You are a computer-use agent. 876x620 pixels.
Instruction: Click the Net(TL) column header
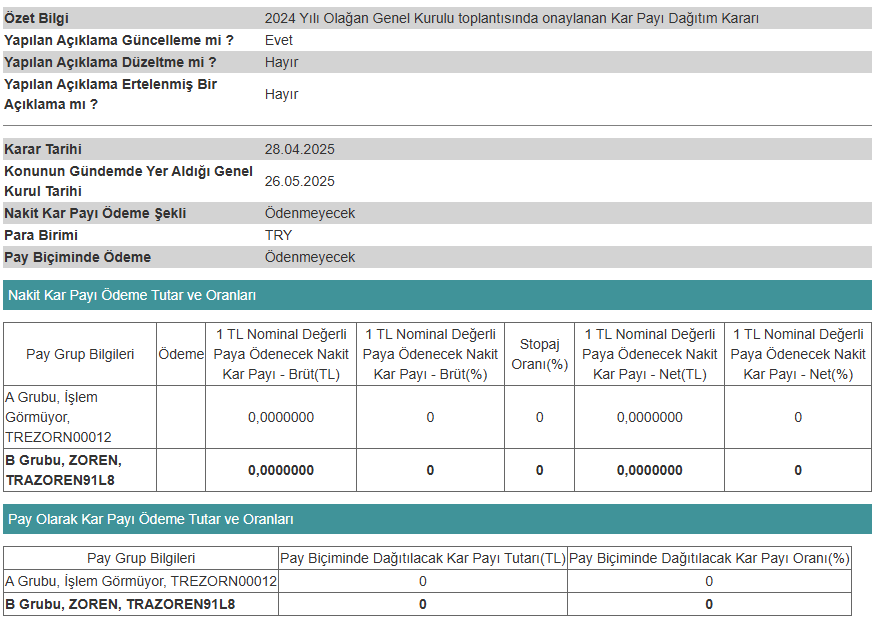click(x=649, y=354)
